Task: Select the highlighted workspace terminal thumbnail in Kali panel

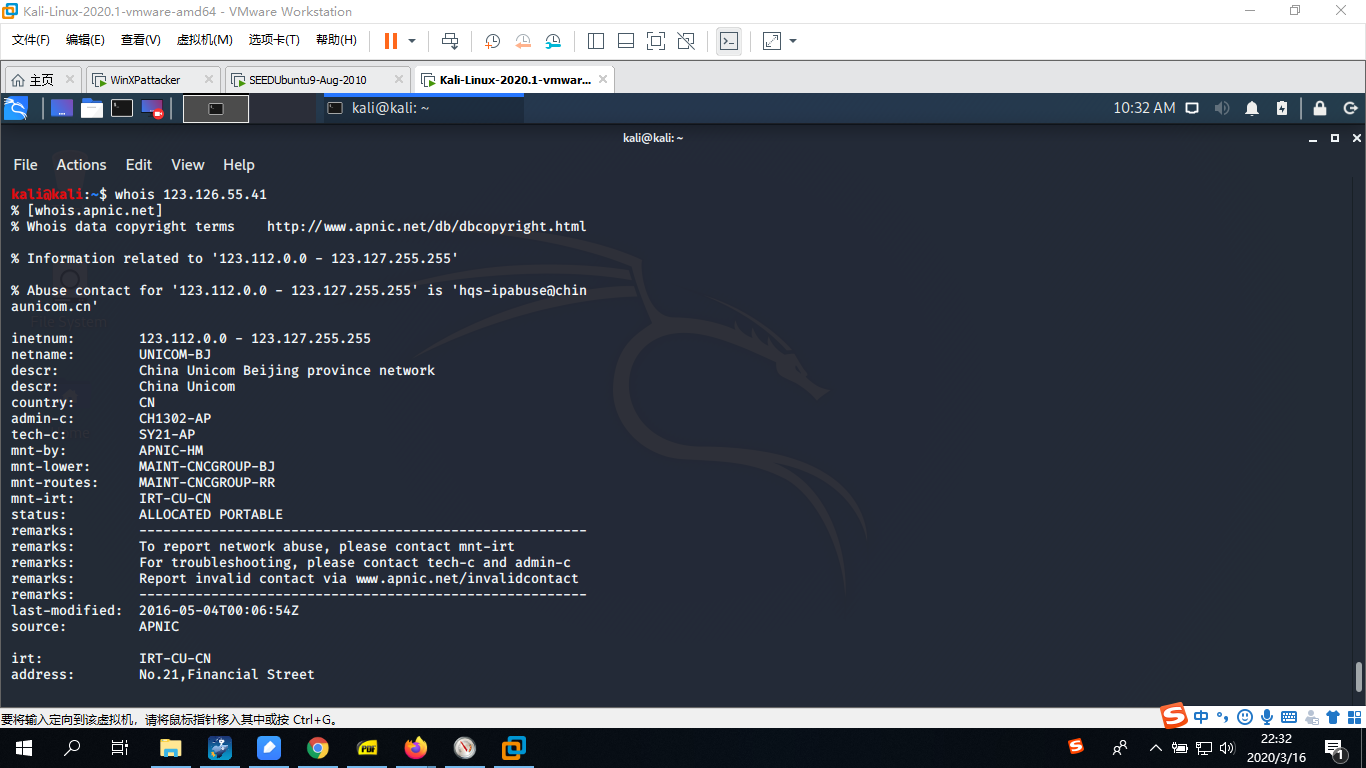Action: (x=216, y=108)
